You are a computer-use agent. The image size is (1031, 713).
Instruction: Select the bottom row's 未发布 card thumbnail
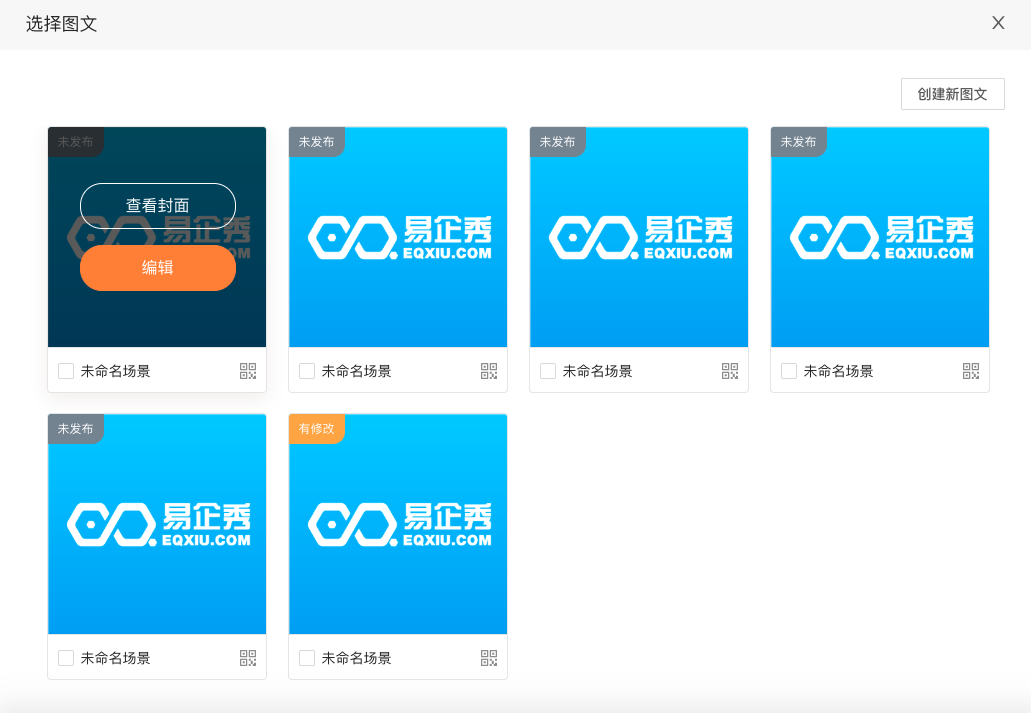157,524
